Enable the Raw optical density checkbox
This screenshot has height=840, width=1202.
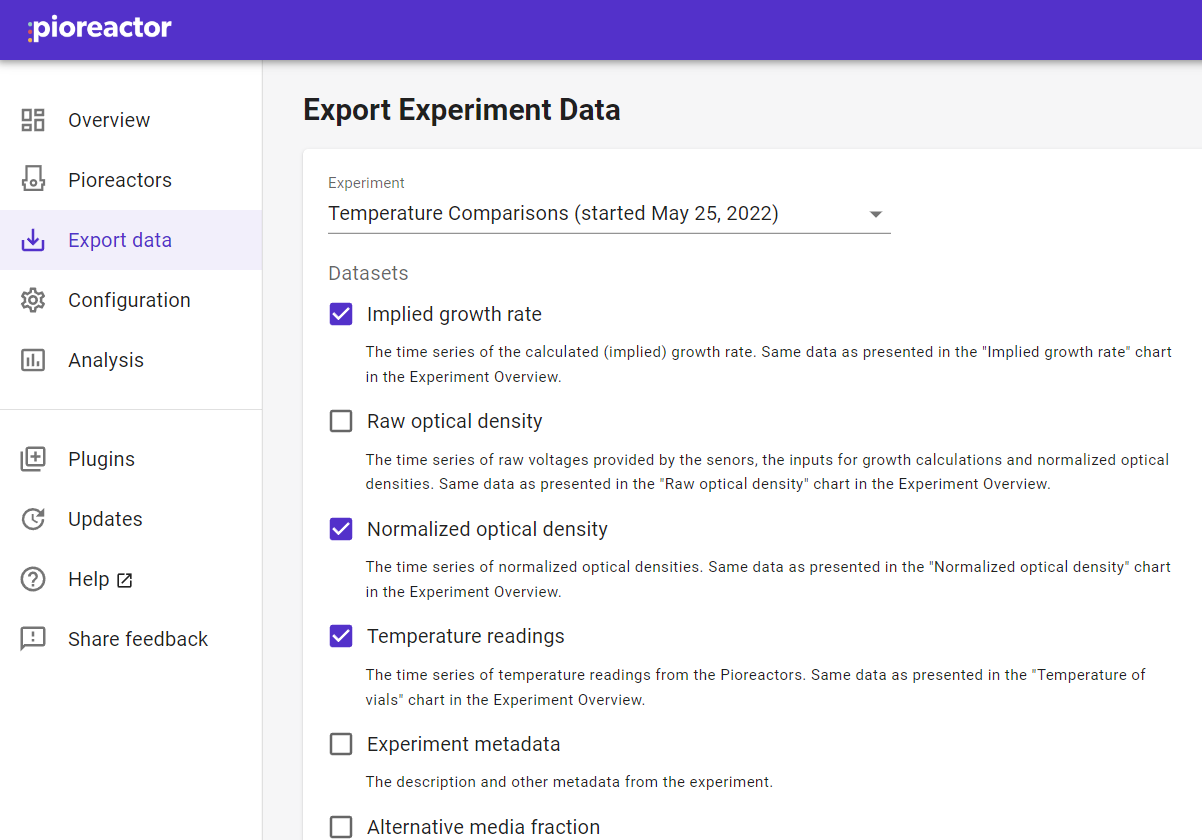tap(341, 421)
